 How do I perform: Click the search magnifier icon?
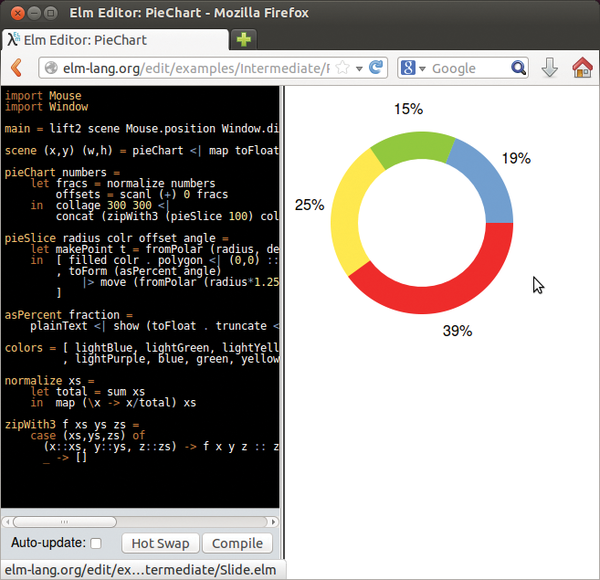pos(518,68)
